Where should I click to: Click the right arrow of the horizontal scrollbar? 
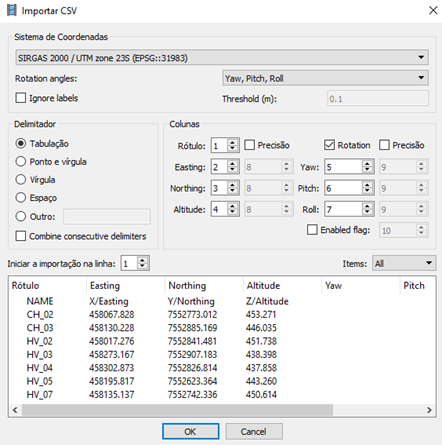[429, 410]
